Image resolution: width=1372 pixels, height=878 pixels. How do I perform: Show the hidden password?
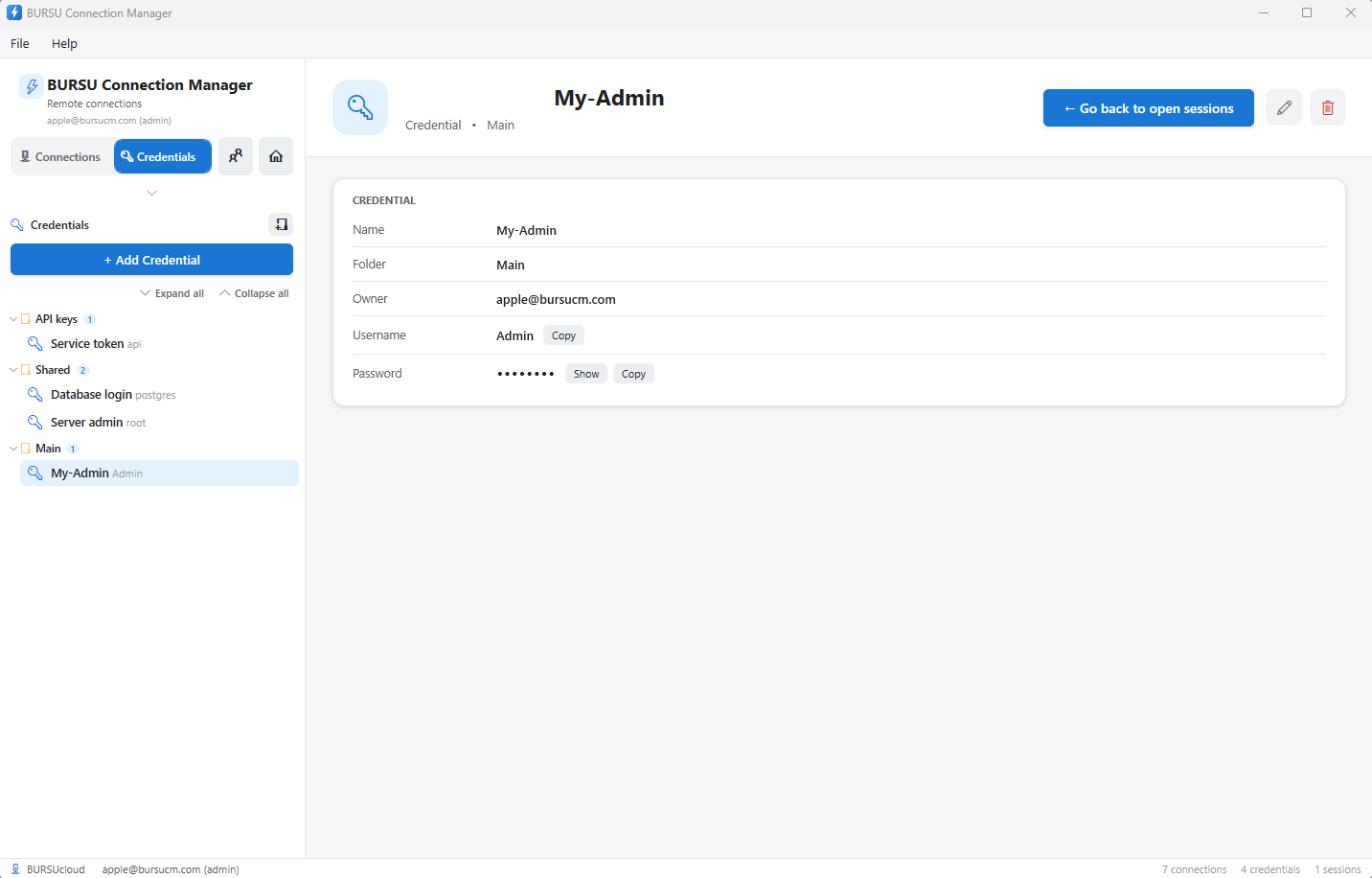pyautogui.click(x=586, y=374)
